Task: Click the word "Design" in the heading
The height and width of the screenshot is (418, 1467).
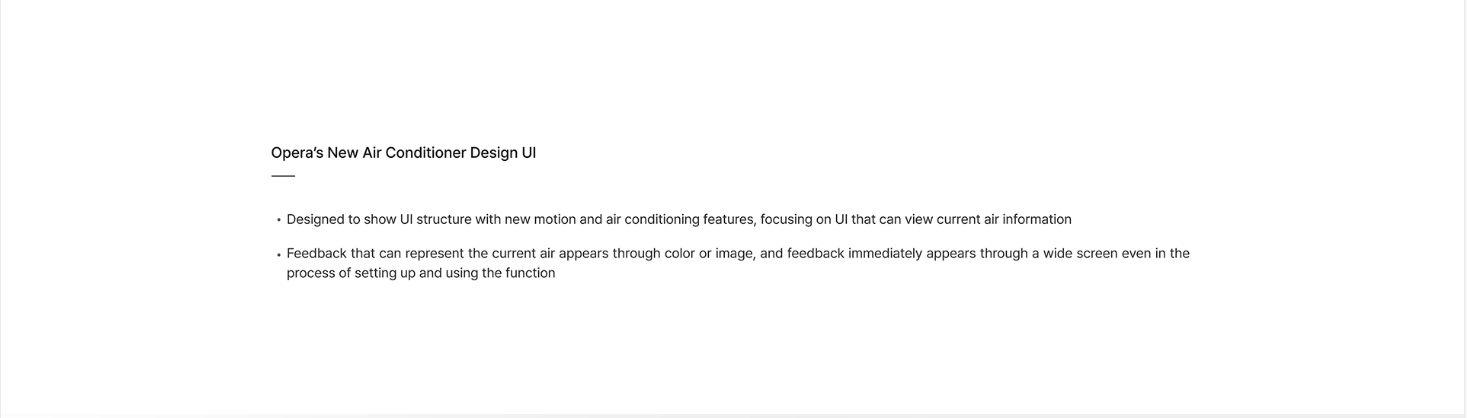Action: [493, 153]
